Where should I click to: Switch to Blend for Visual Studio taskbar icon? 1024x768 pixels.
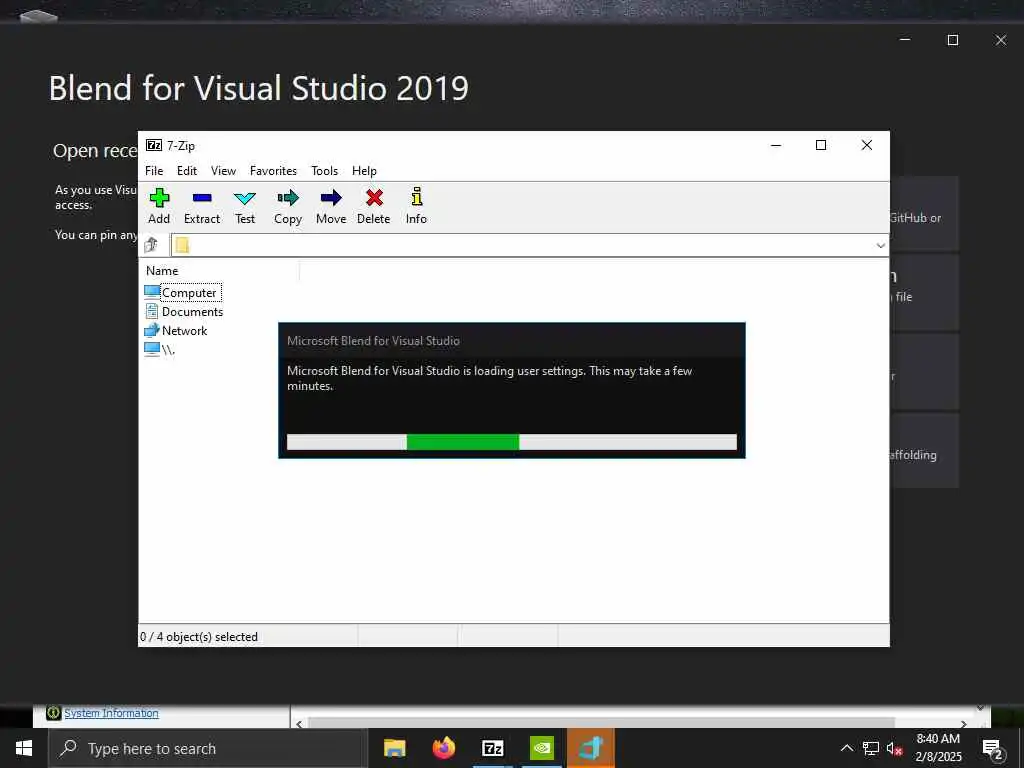590,748
